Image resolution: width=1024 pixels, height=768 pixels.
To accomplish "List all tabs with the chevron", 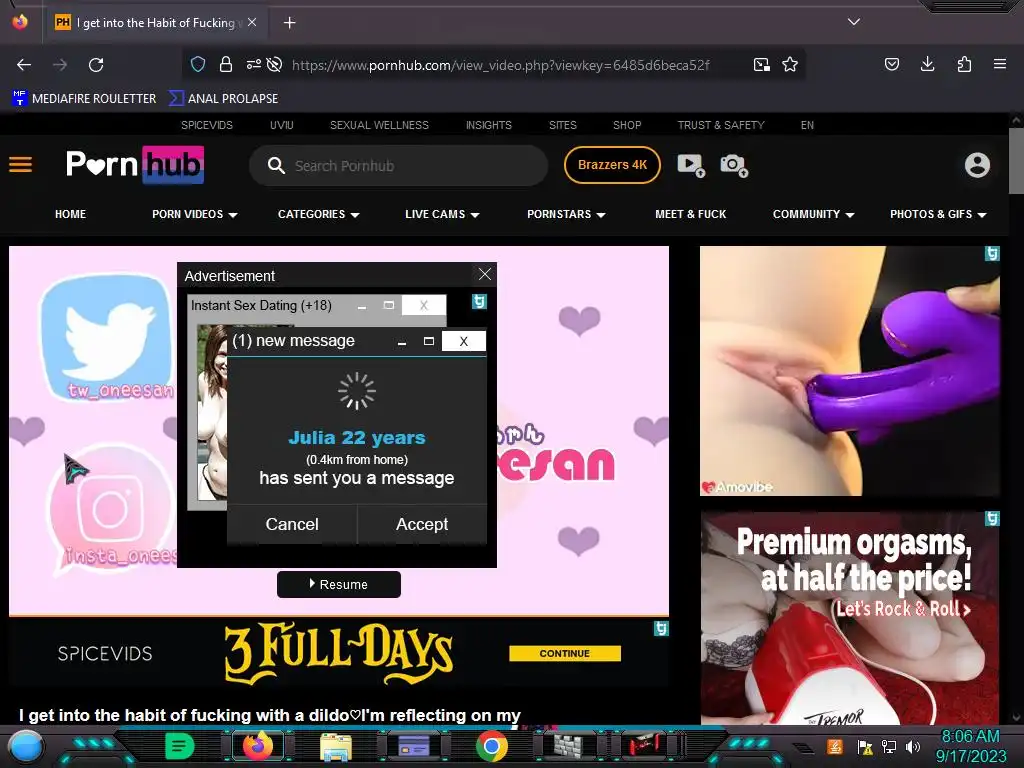I will pyautogui.click(x=854, y=22).
